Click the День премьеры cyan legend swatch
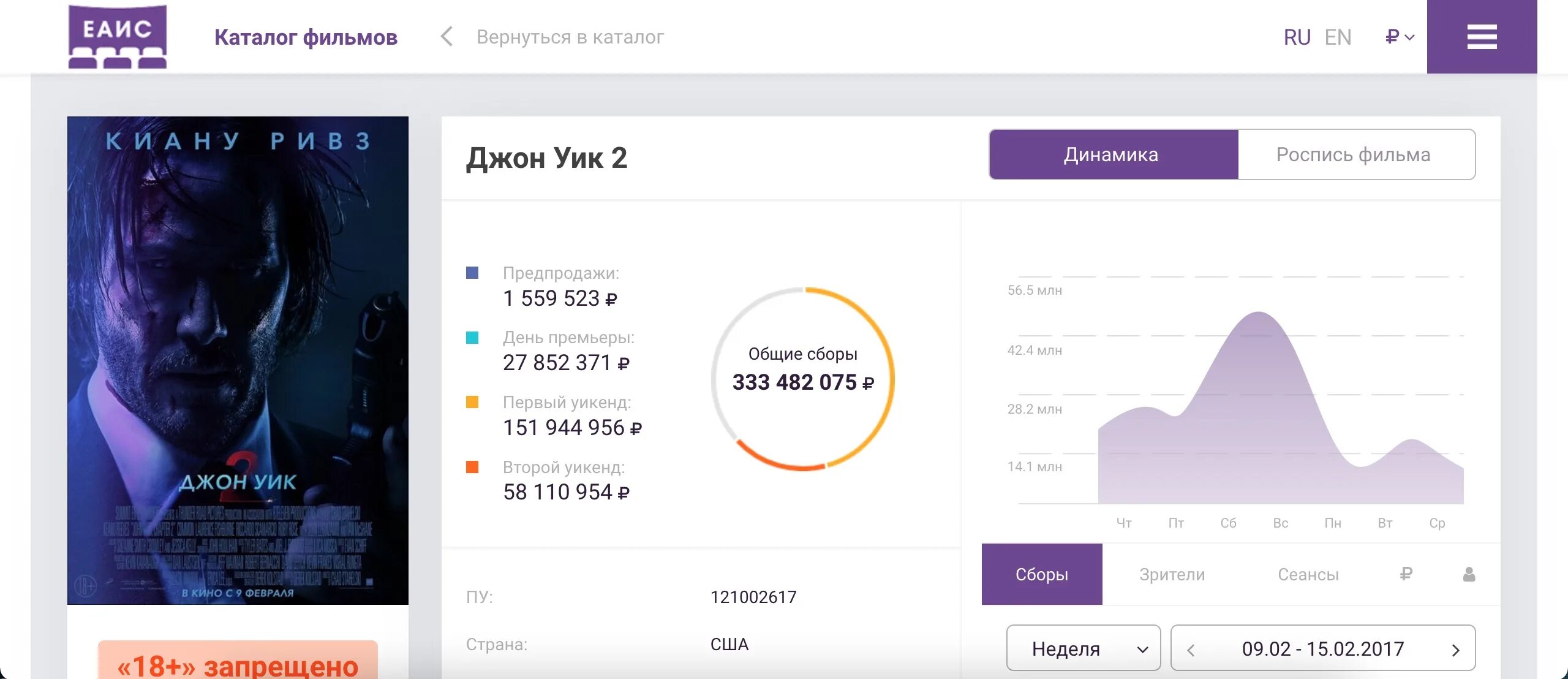Screen dimensions: 1568x679 tap(472, 338)
